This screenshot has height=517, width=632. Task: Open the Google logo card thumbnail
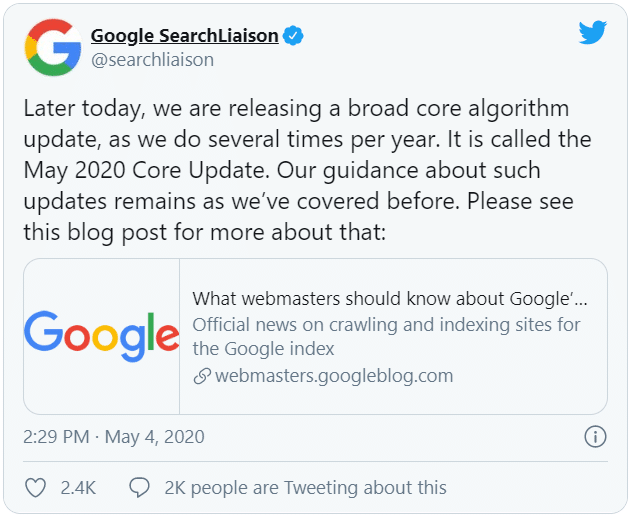coord(102,336)
